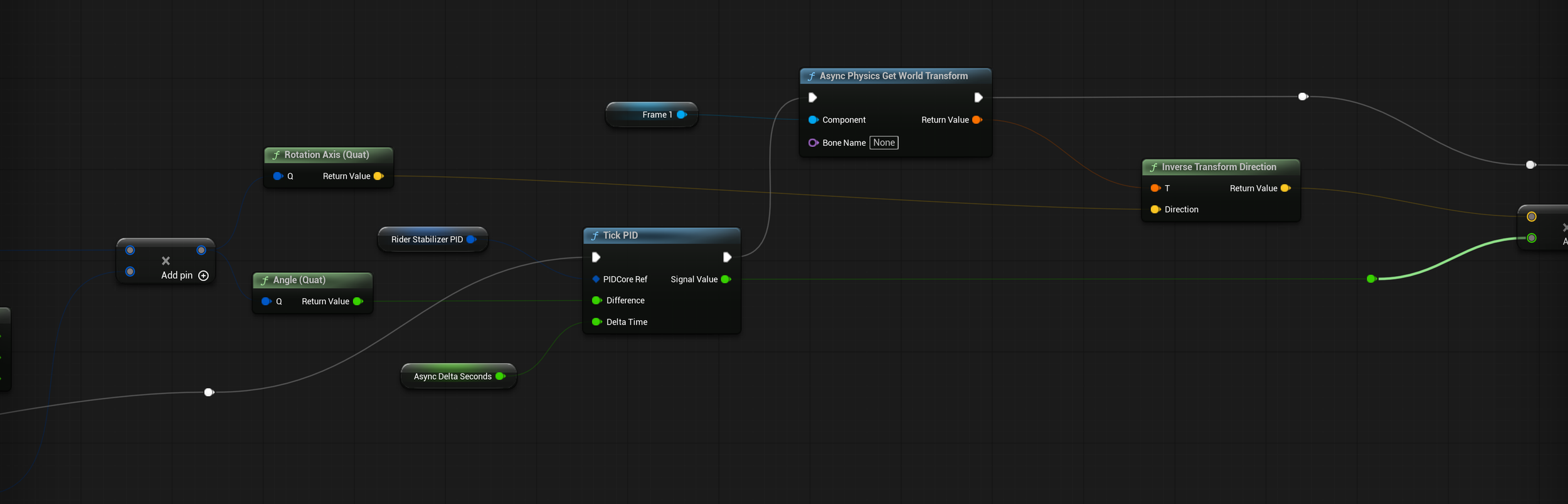Click the Bone Name input pin
1568x504 pixels.
pos(813,143)
